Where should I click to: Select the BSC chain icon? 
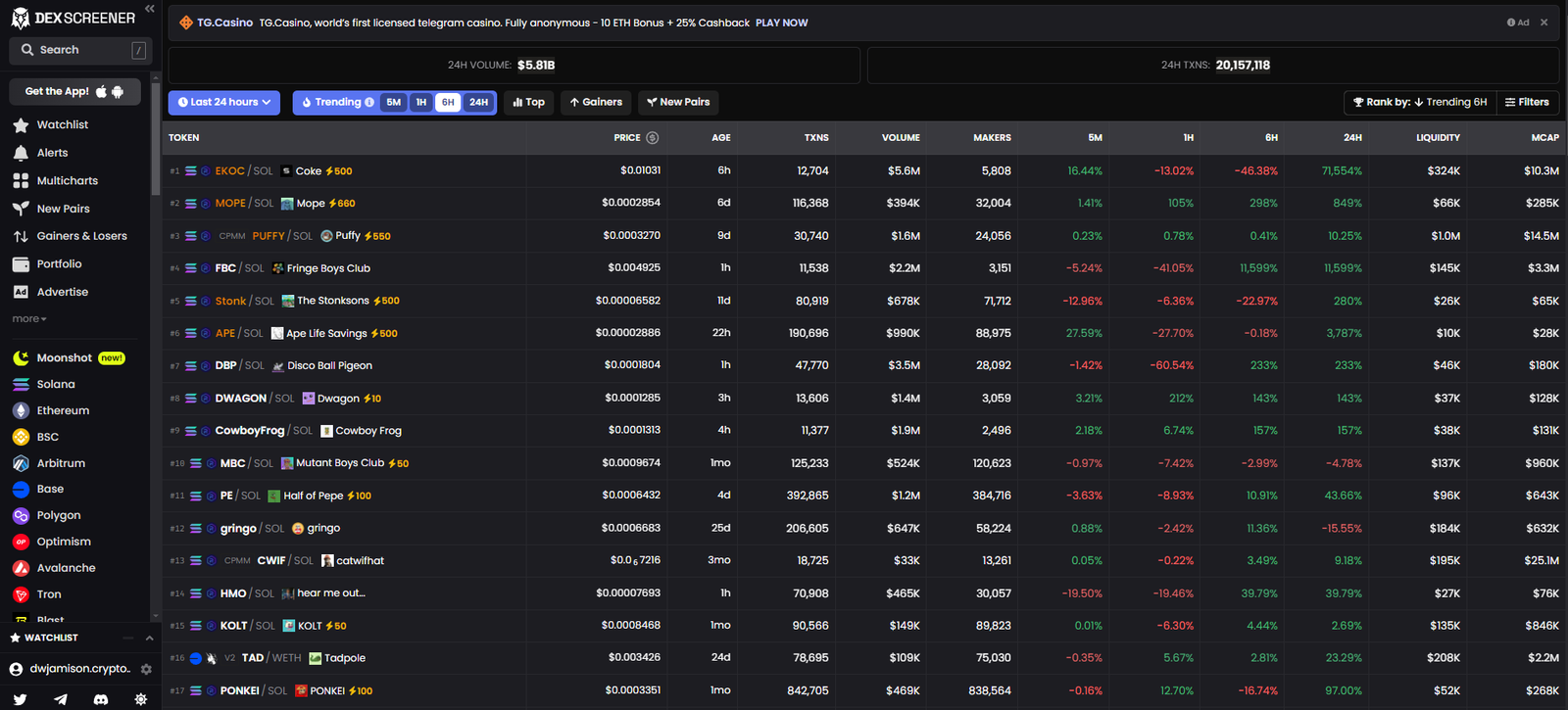click(x=21, y=437)
